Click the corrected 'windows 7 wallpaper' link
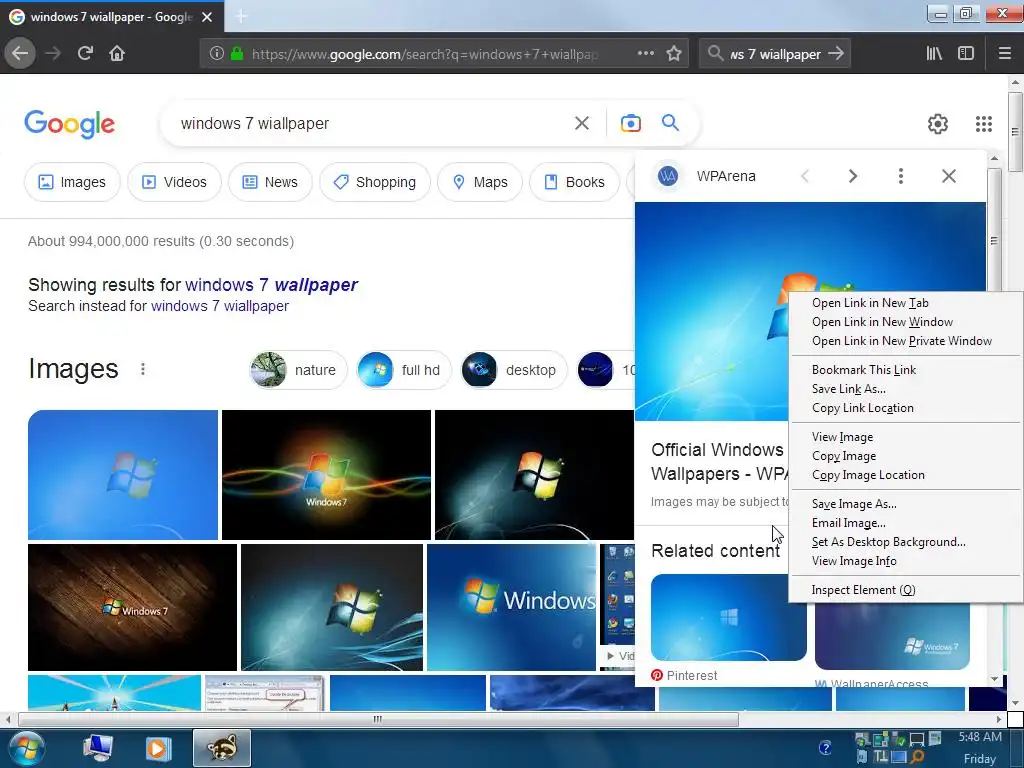This screenshot has width=1024, height=768. [271, 285]
